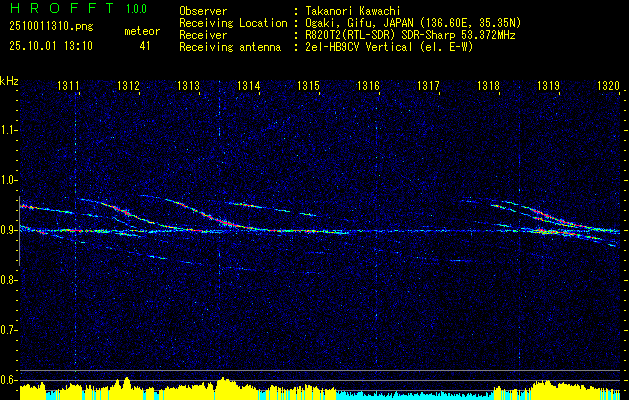Image resolution: width=629 pixels, height=400 pixels.
Task: Click the Observer field label
Action: [203, 11]
